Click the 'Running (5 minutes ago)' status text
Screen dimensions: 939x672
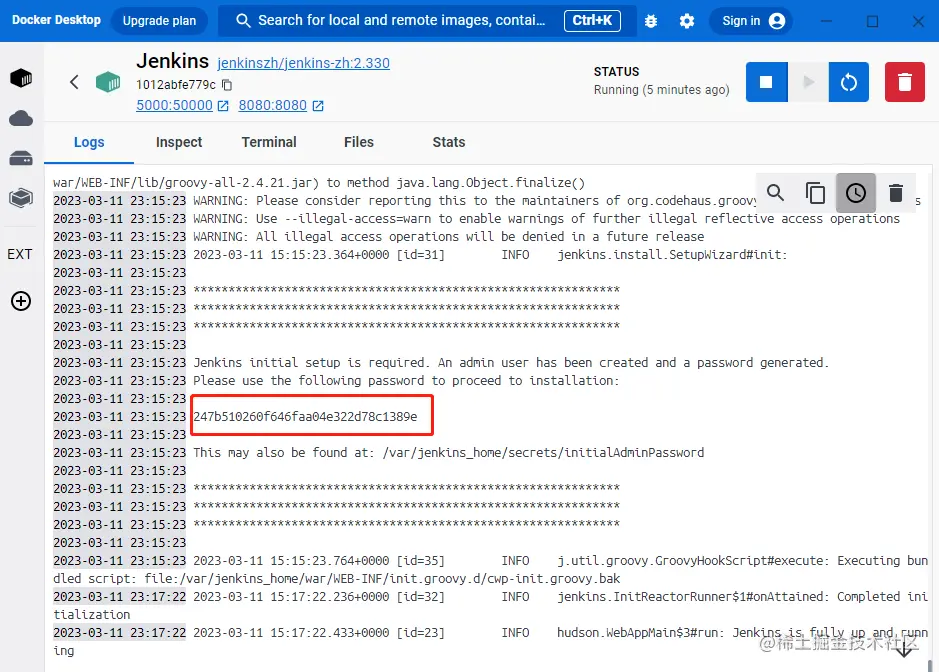tap(661, 90)
